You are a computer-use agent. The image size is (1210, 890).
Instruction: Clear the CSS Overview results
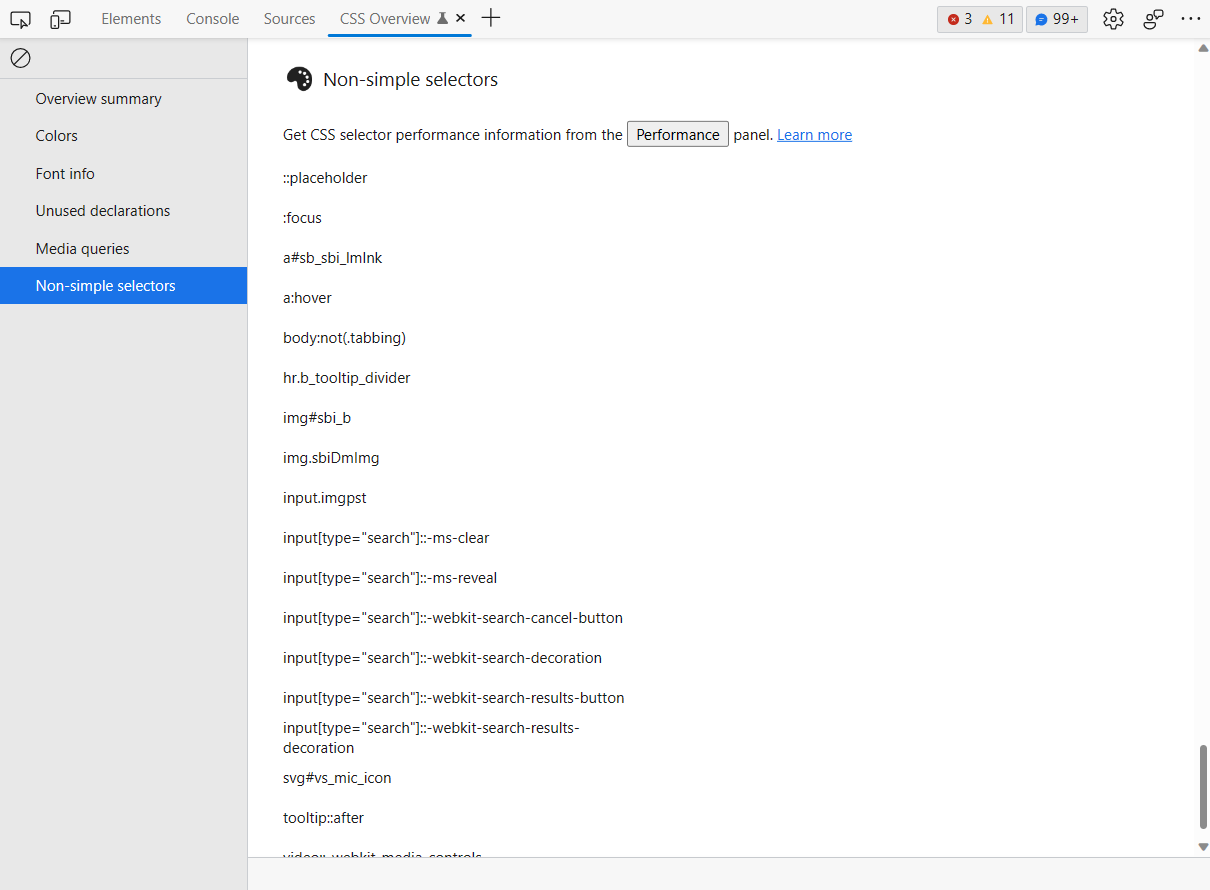tap(20, 58)
